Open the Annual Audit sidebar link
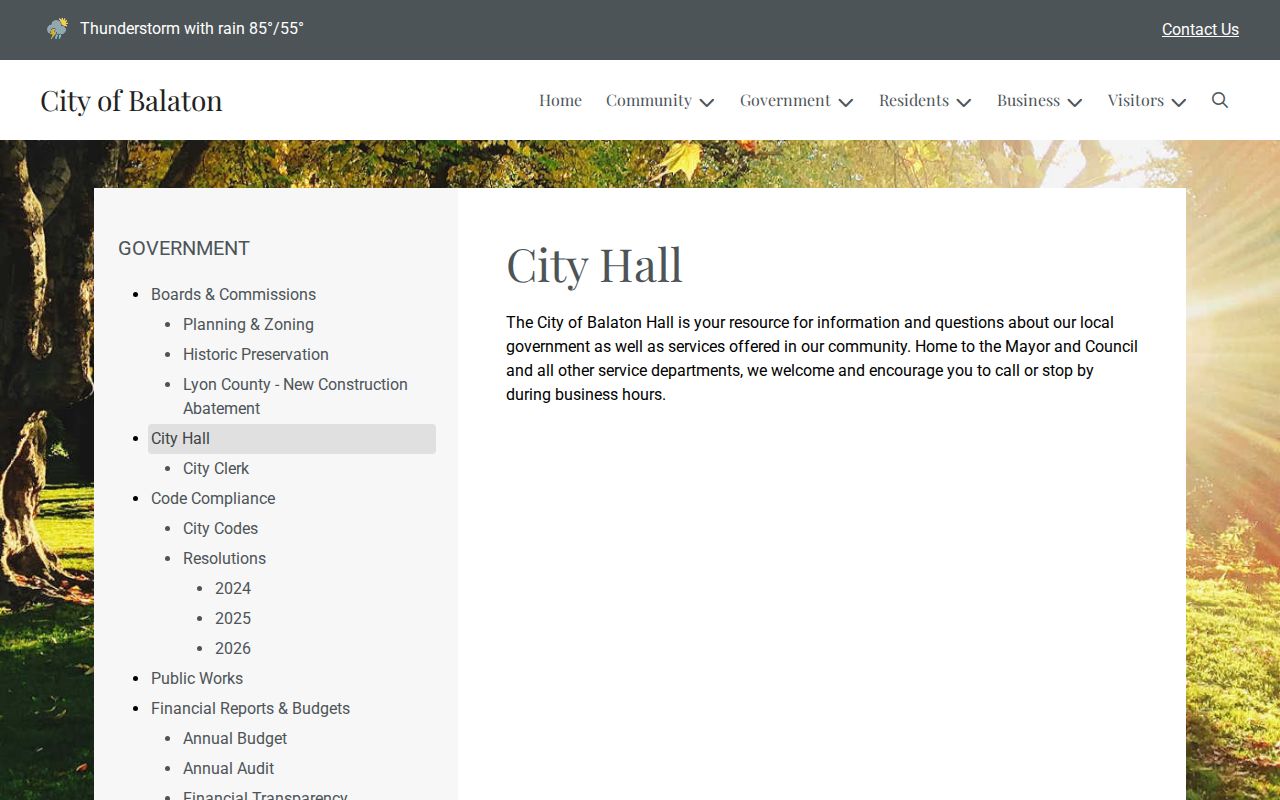Viewport: 1280px width, 800px height. [228, 768]
